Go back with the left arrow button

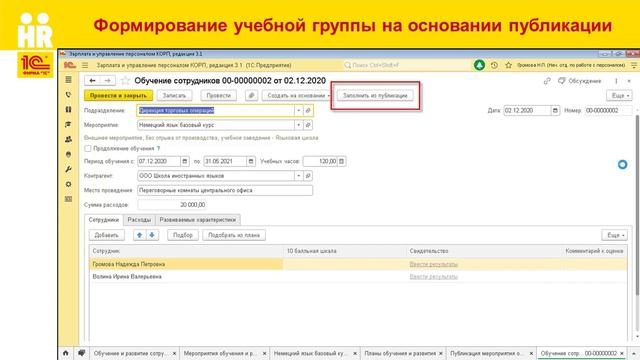pyautogui.click(x=92, y=81)
